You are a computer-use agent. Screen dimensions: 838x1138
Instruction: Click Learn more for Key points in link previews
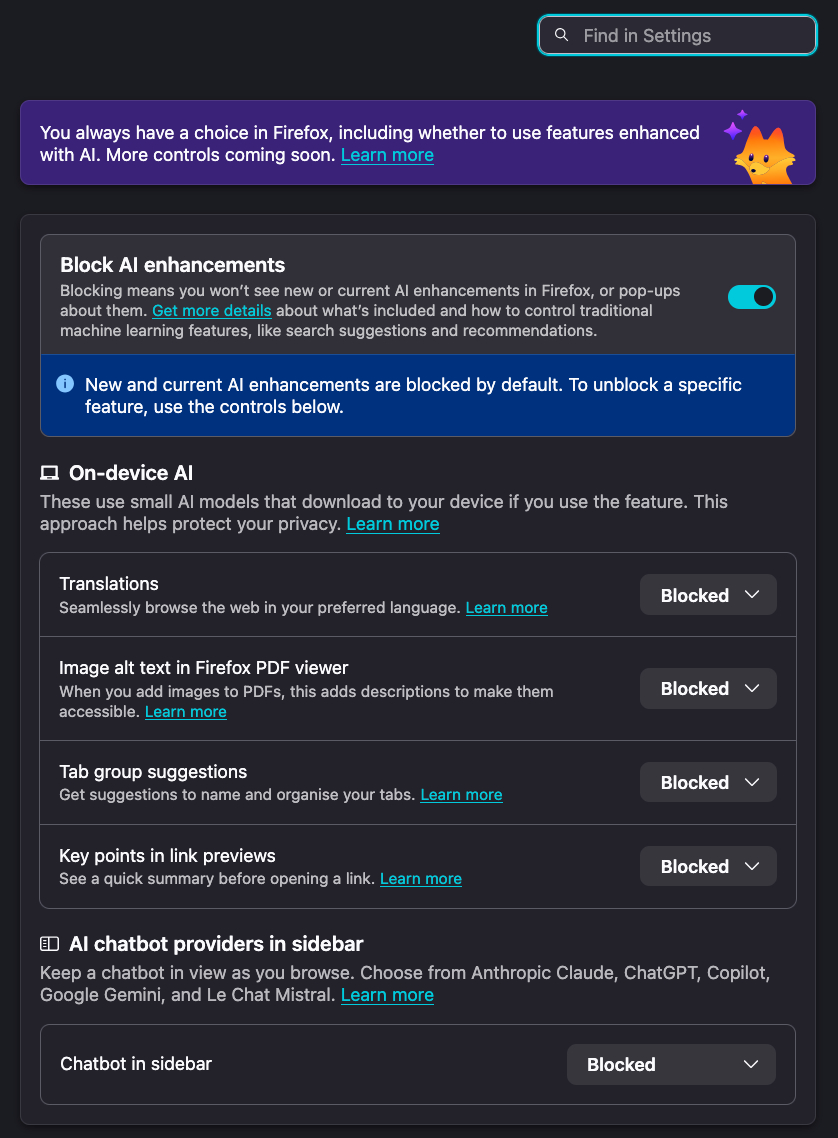pyautogui.click(x=421, y=879)
